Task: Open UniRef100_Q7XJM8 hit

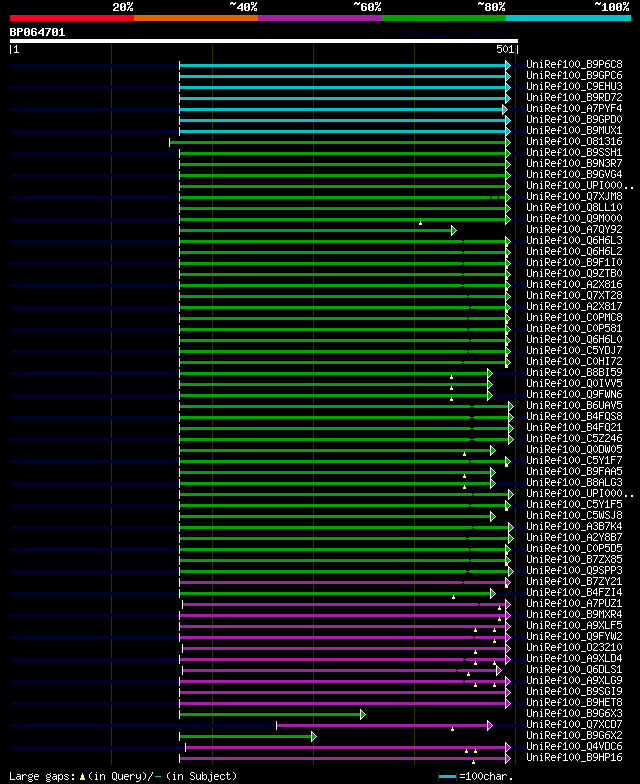Action: click(574, 196)
